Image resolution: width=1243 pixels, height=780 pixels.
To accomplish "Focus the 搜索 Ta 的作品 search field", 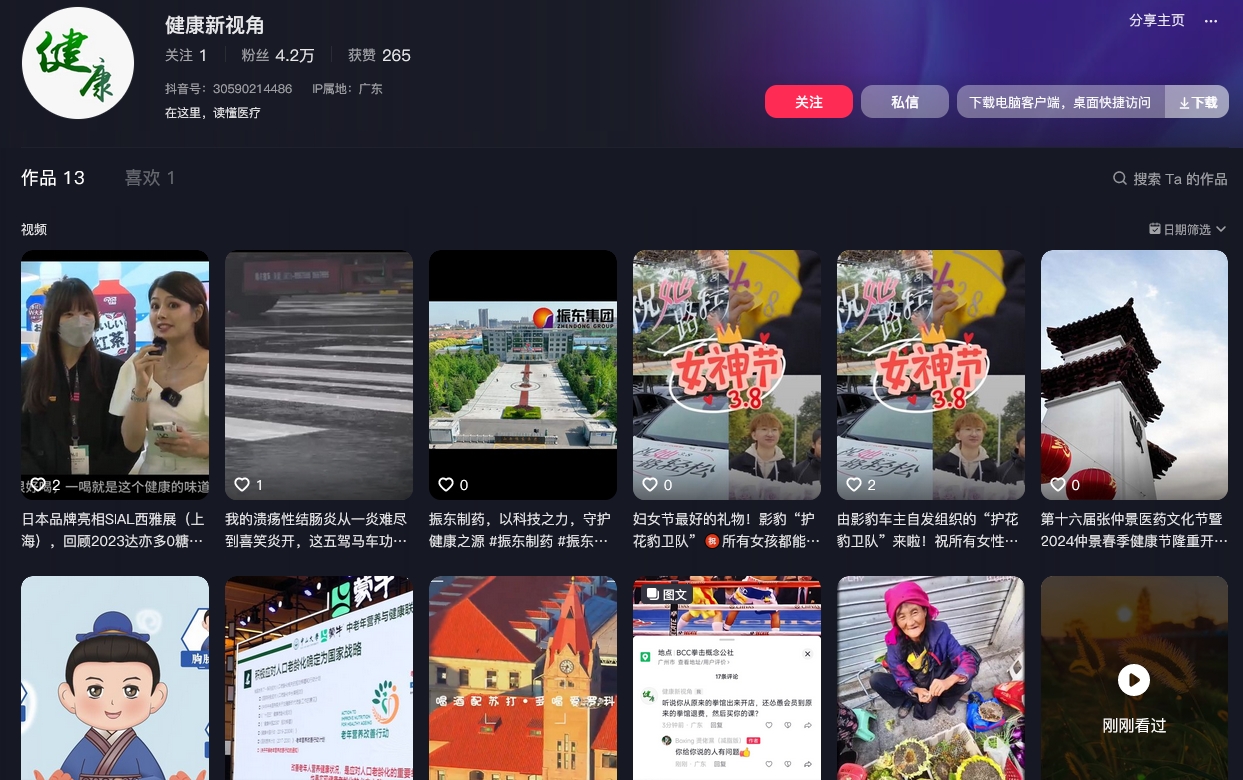I will pyautogui.click(x=1180, y=179).
